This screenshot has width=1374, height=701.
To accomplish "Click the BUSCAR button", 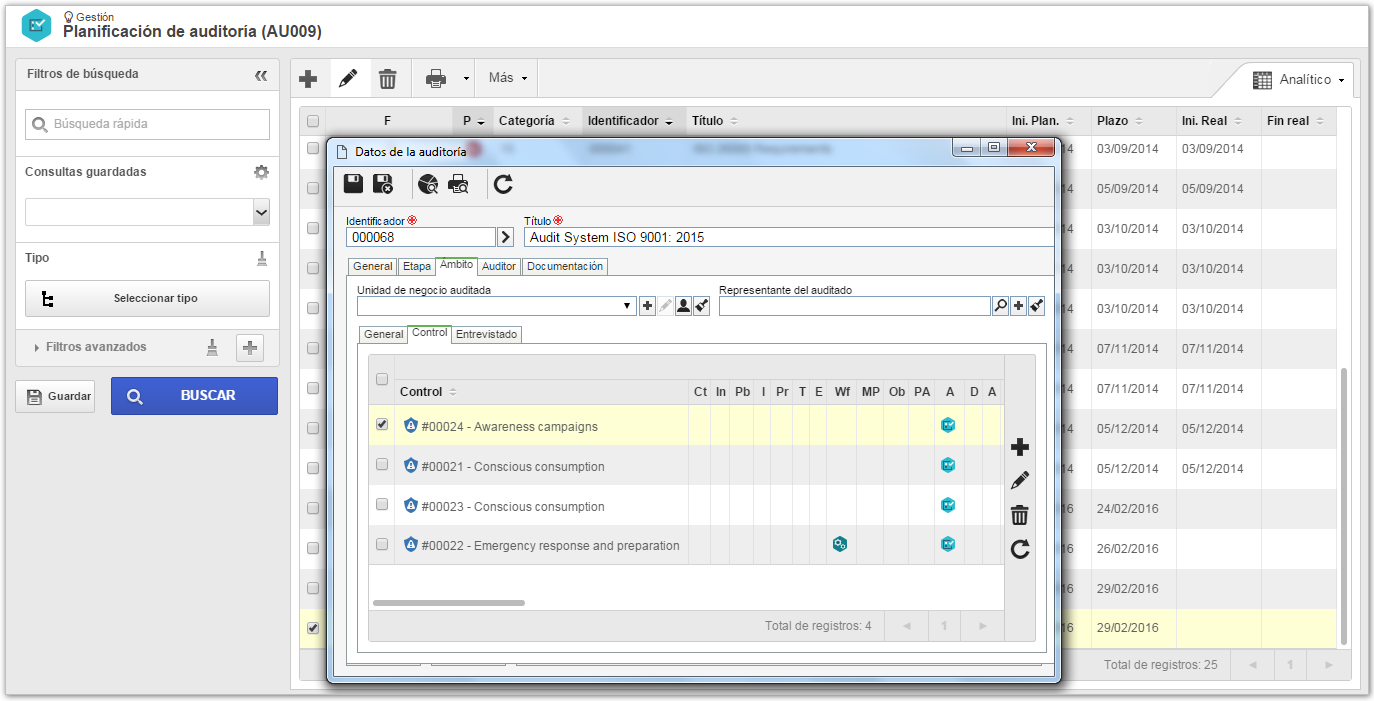I will click(x=194, y=395).
